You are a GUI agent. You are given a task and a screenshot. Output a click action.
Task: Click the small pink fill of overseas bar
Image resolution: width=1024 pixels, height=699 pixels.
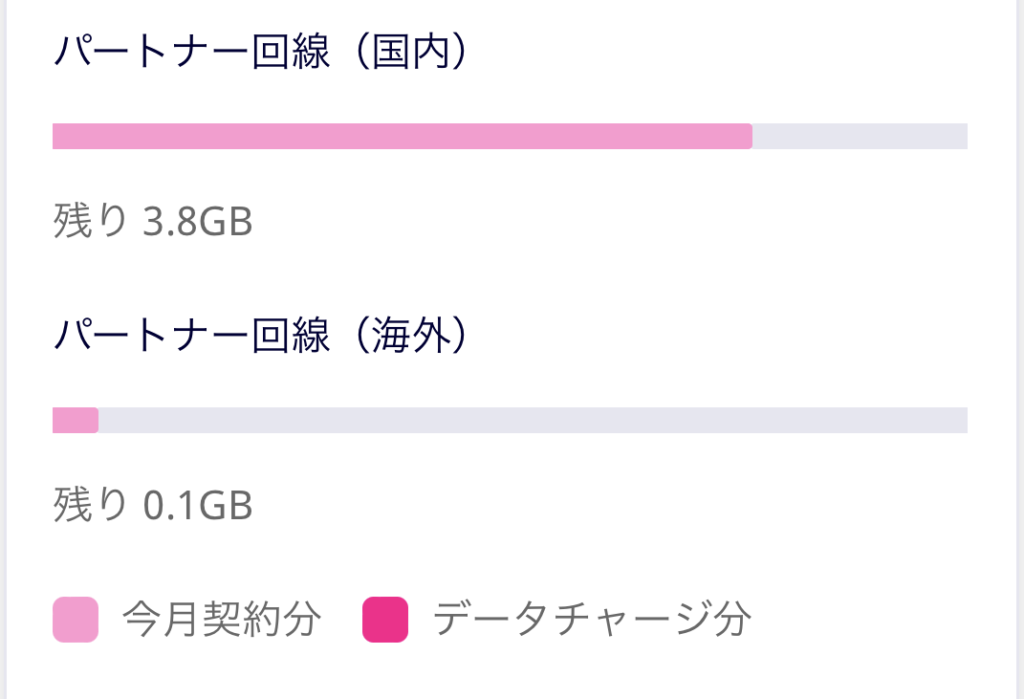75,420
